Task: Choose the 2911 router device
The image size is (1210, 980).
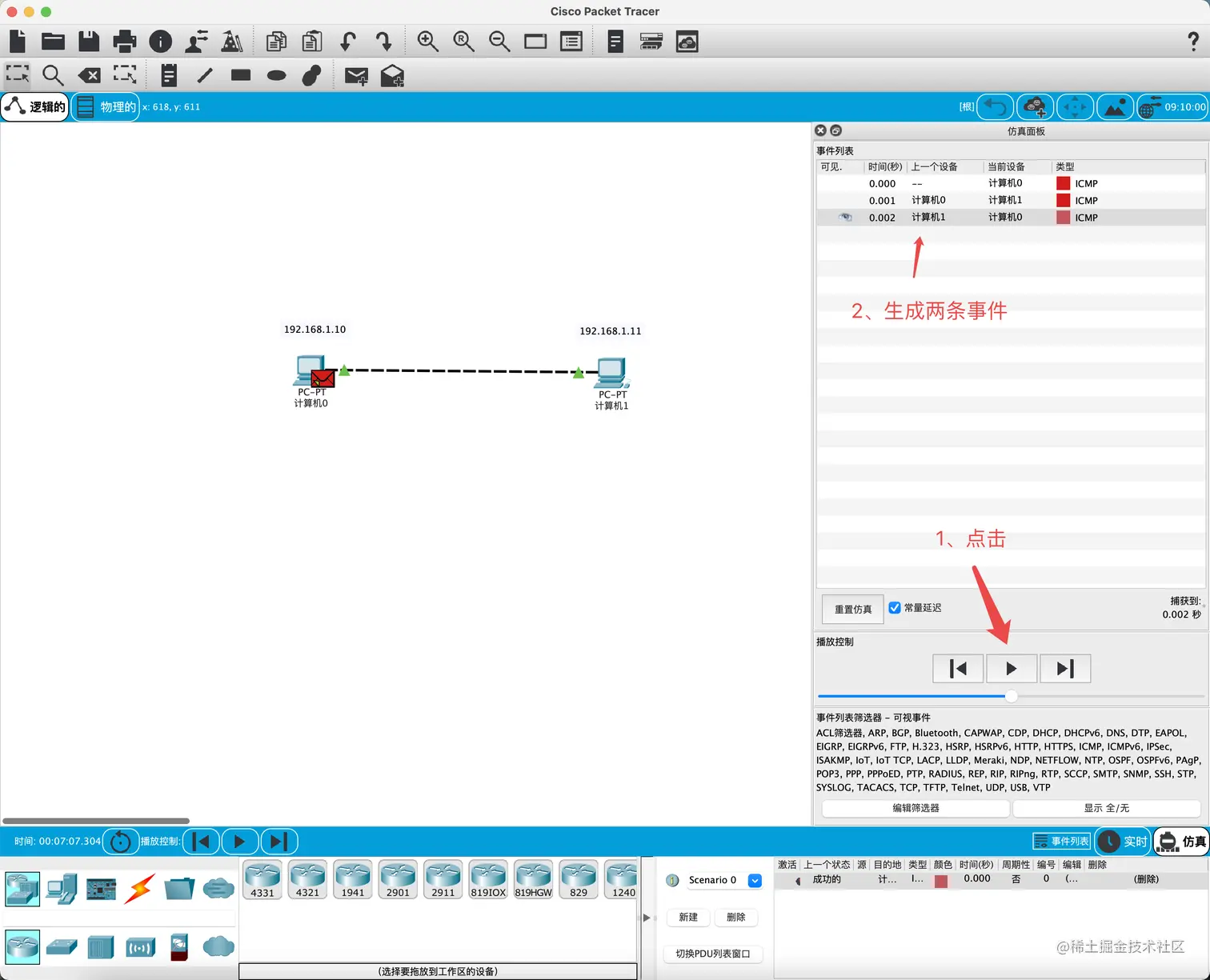Action: pyautogui.click(x=443, y=879)
